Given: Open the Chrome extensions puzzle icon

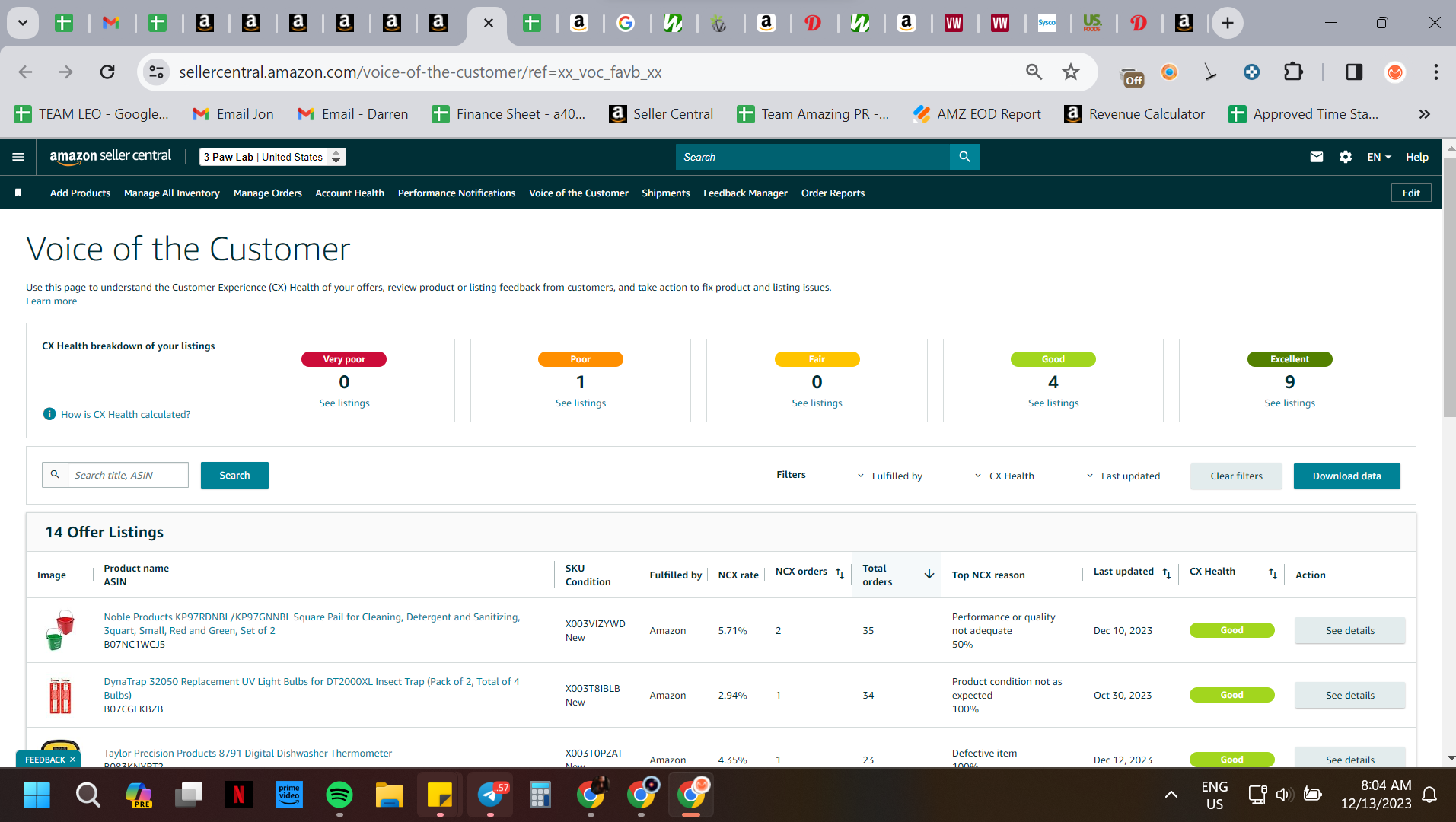Looking at the screenshot, I should pos(1293,72).
